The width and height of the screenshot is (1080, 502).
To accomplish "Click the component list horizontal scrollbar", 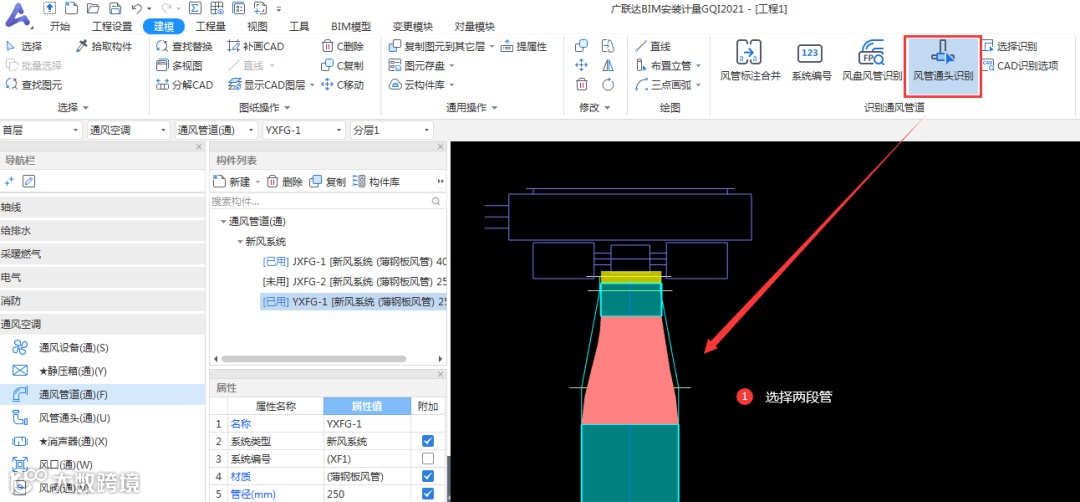I will pos(313,359).
